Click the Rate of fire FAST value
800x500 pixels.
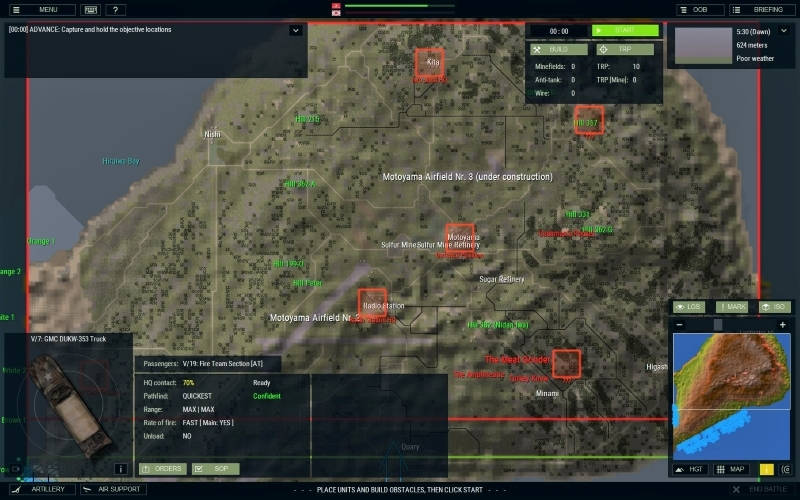tap(208, 422)
